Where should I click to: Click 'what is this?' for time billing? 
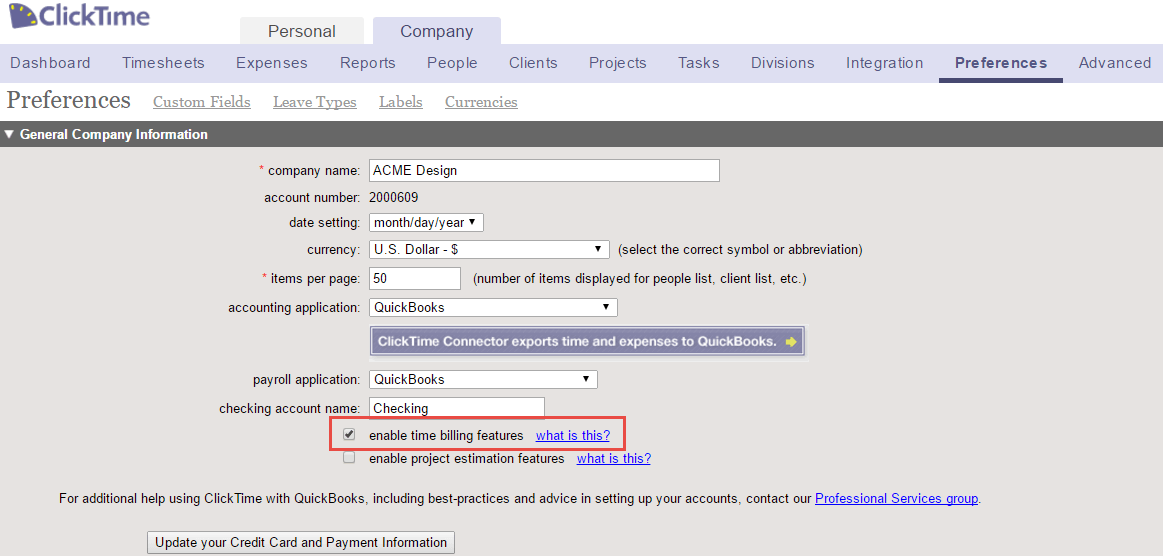573,435
